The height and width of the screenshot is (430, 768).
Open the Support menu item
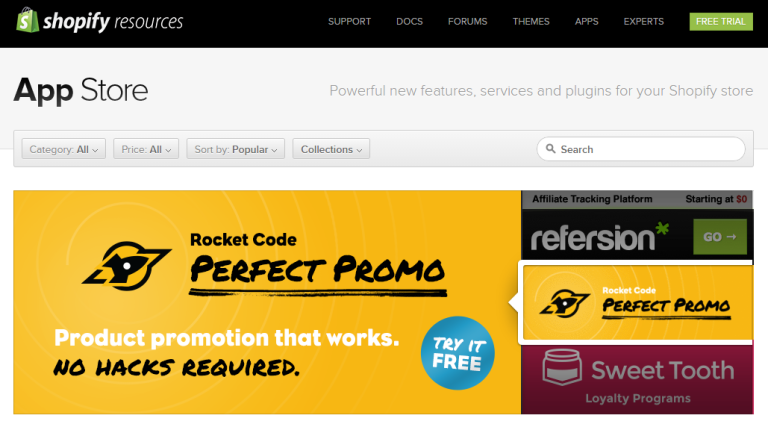tap(349, 21)
